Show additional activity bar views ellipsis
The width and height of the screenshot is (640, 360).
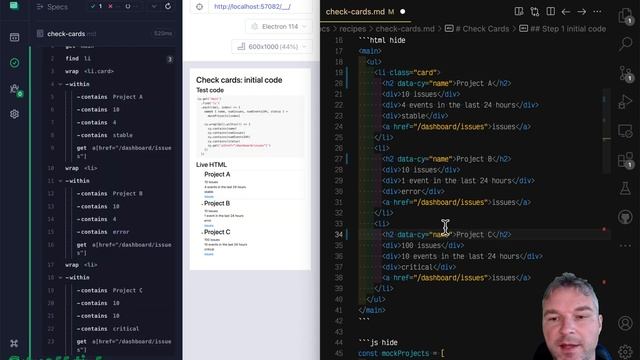pyautogui.click(x=625, y=246)
